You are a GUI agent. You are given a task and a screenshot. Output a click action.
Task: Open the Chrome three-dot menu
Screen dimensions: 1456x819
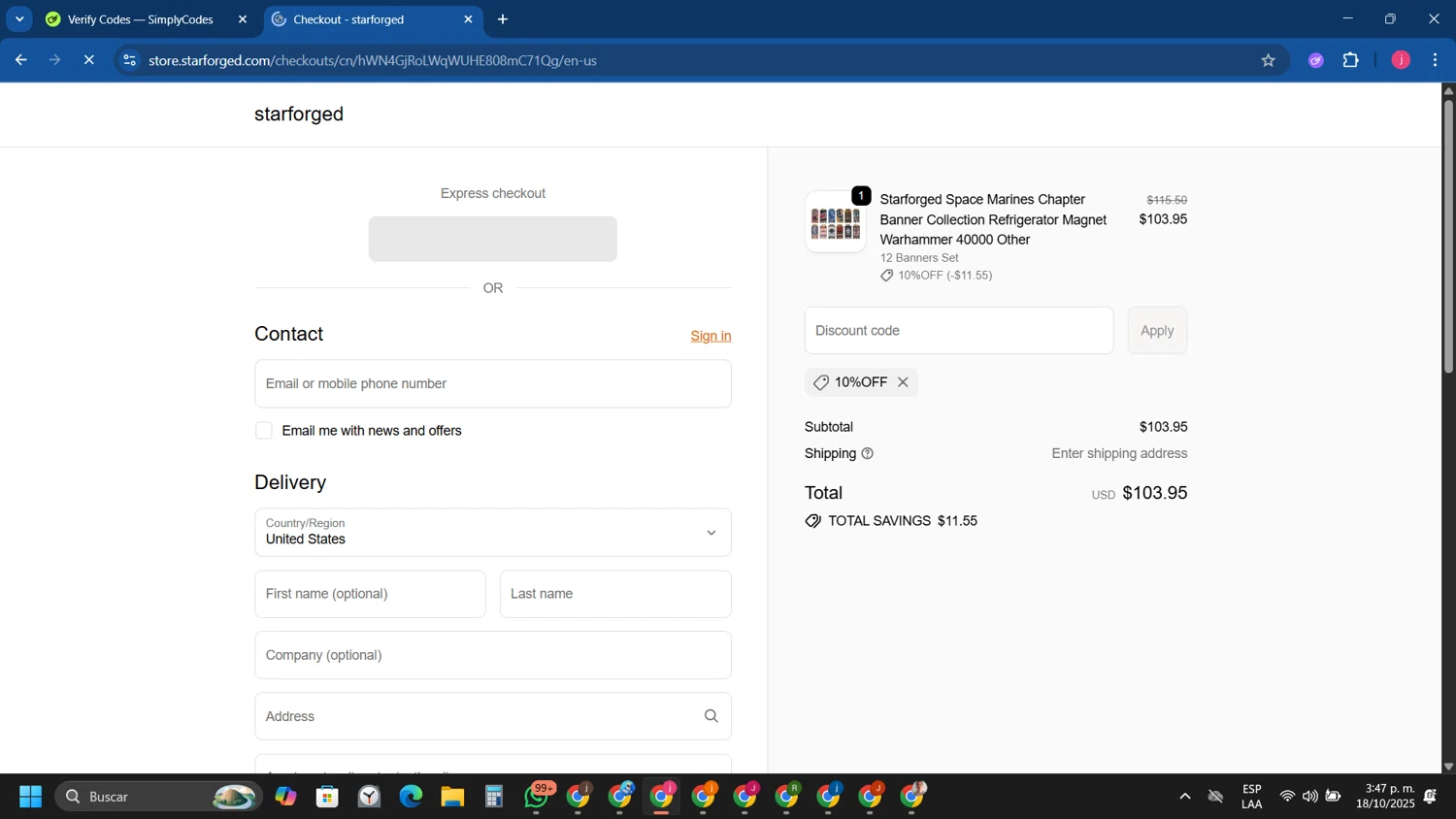1436,60
